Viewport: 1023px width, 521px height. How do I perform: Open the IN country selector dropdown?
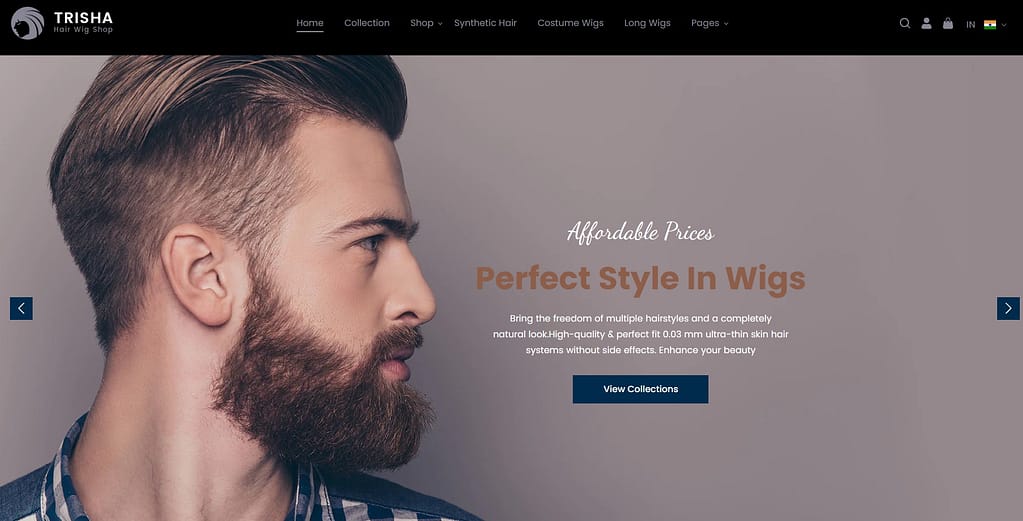coord(986,25)
